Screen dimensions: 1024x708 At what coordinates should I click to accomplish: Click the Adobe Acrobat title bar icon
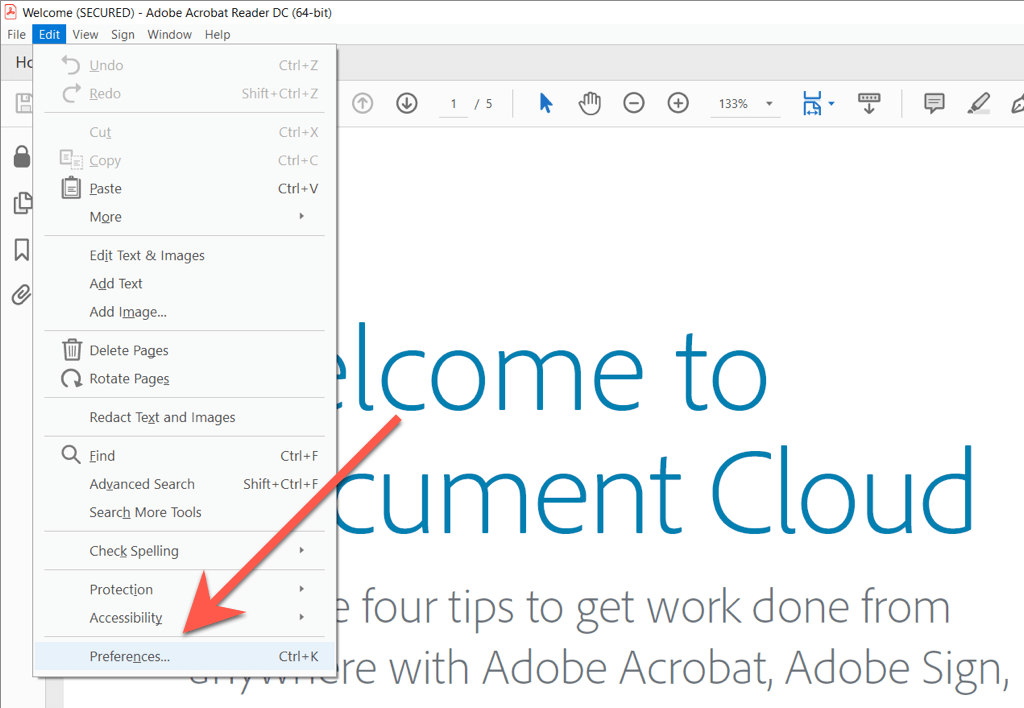pos(11,12)
